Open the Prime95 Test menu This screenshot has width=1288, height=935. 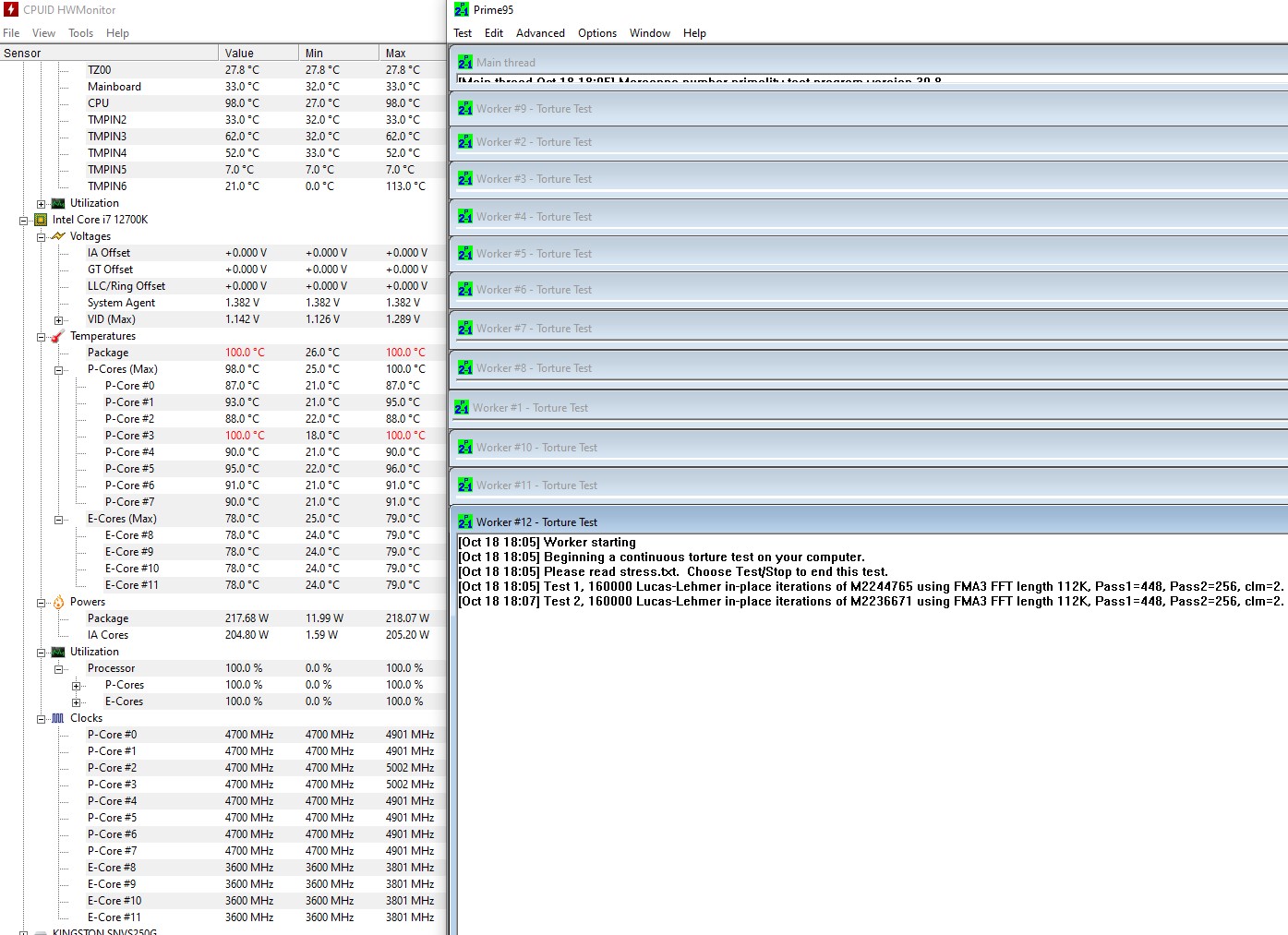tap(463, 33)
